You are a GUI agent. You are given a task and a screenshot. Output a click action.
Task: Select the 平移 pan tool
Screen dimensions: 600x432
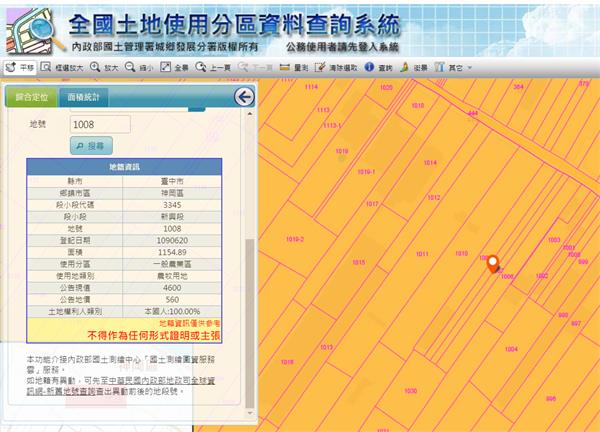coord(19,68)
